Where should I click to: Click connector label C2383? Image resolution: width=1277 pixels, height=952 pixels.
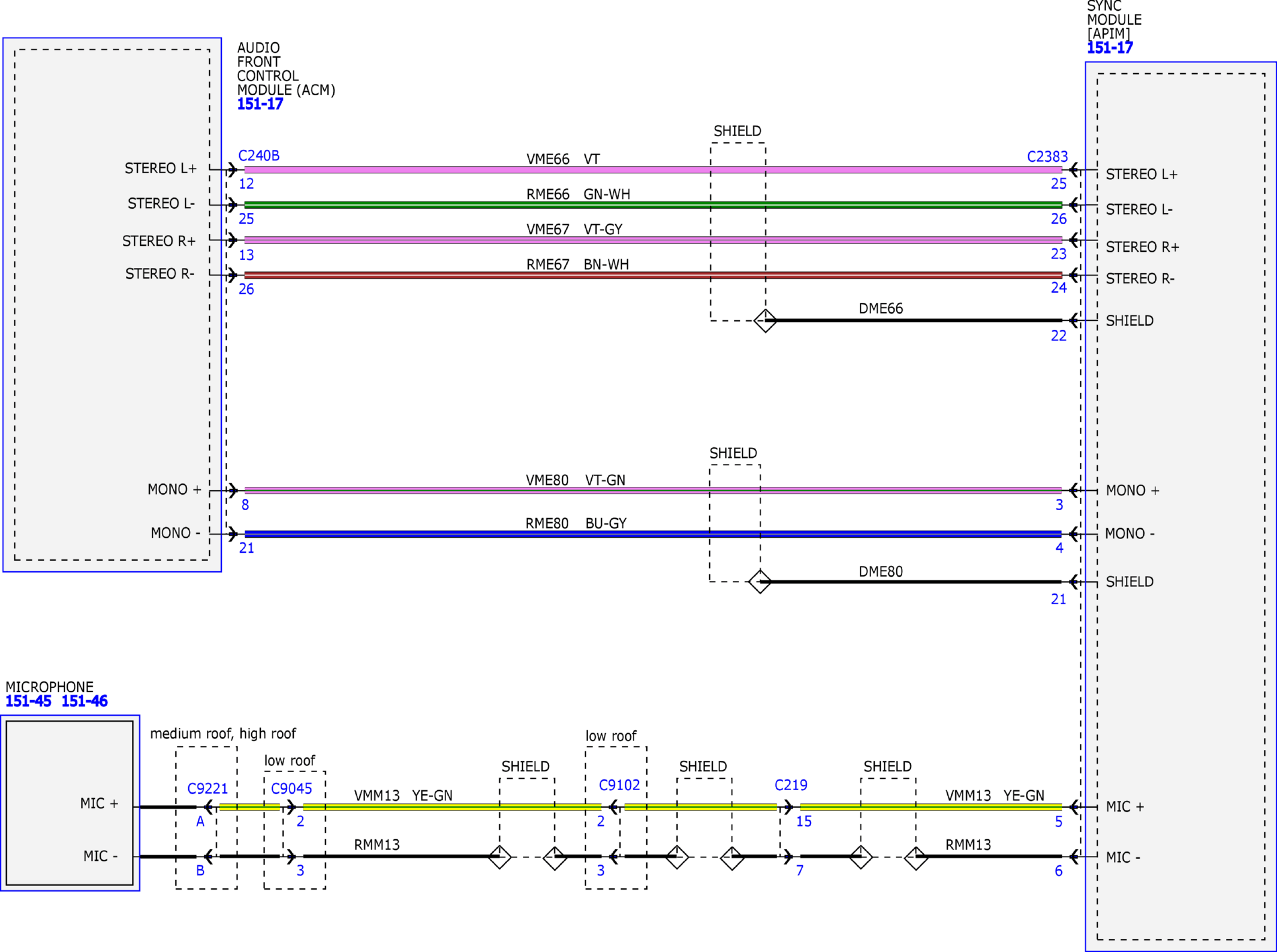click(x=1047, y=157)
